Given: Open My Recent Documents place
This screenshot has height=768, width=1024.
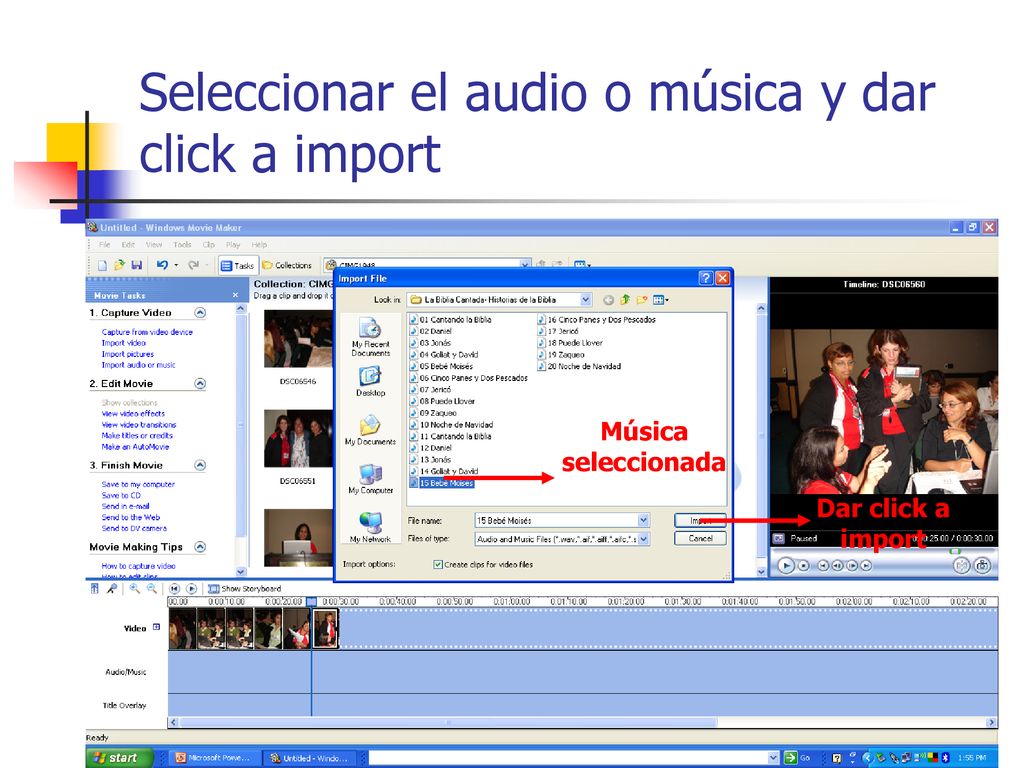Looking at the screenshot, I should point(370,337).
